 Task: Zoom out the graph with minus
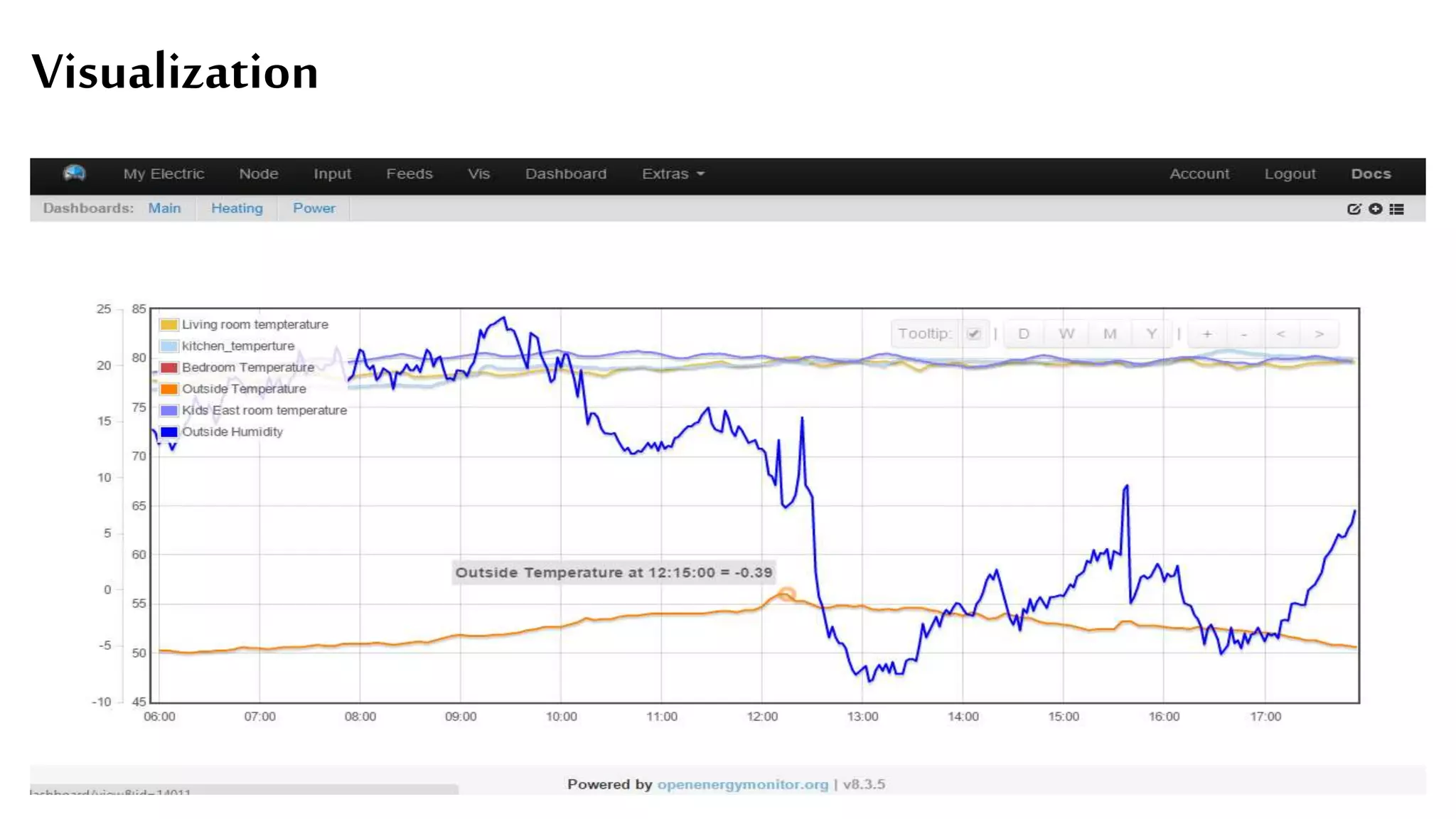(x=1244, y=334)
